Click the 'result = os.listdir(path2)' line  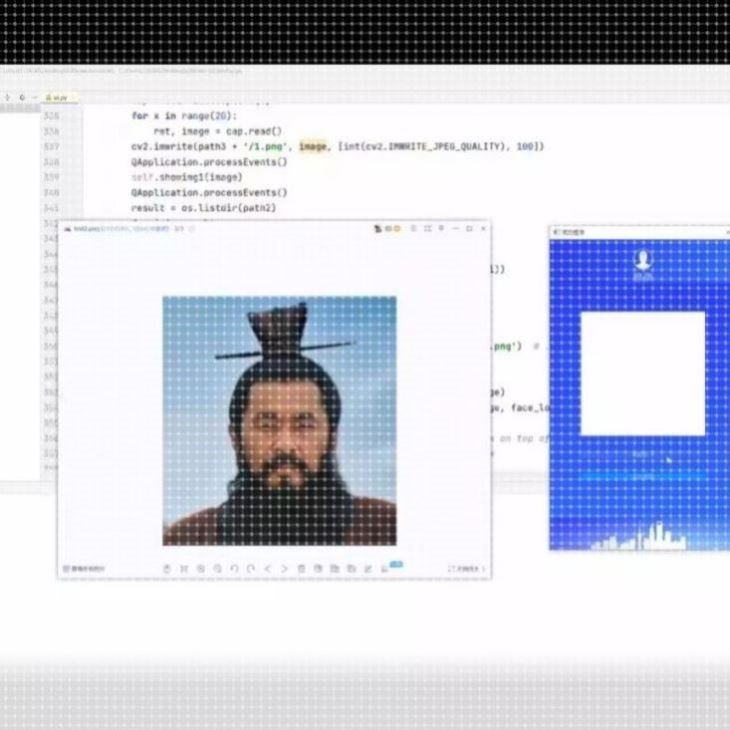(203, 208)
